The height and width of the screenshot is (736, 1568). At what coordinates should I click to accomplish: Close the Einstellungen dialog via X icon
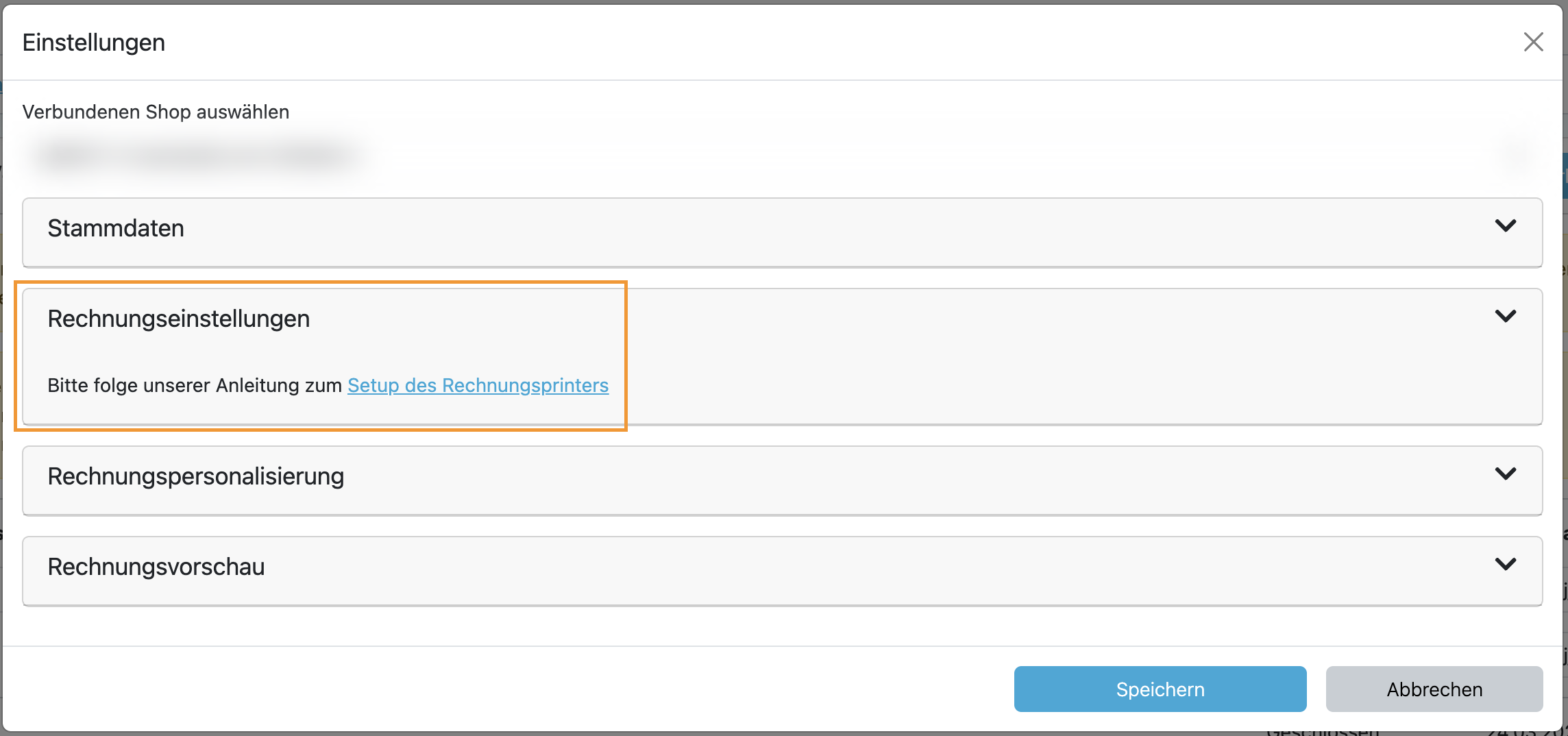pyautogui.click(x=1533, y=42)
